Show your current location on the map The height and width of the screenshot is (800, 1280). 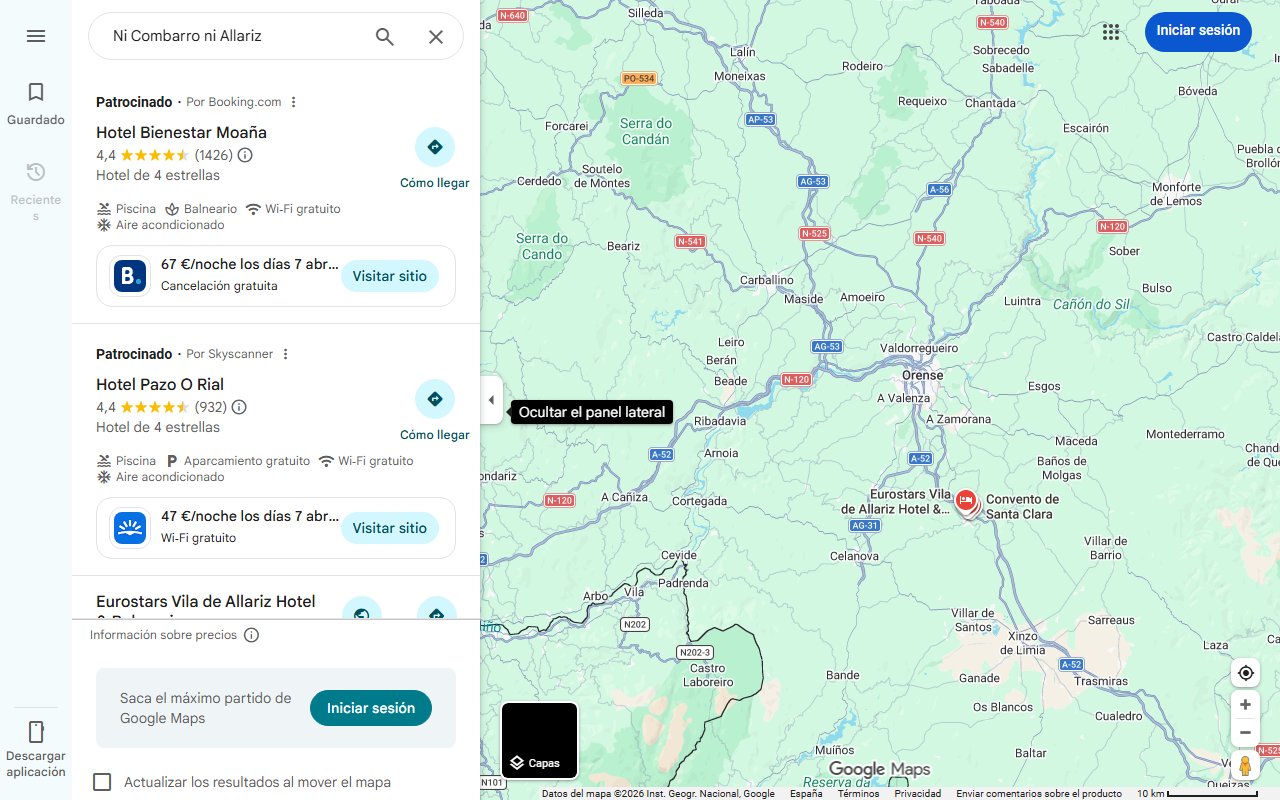pos(1245,672)
